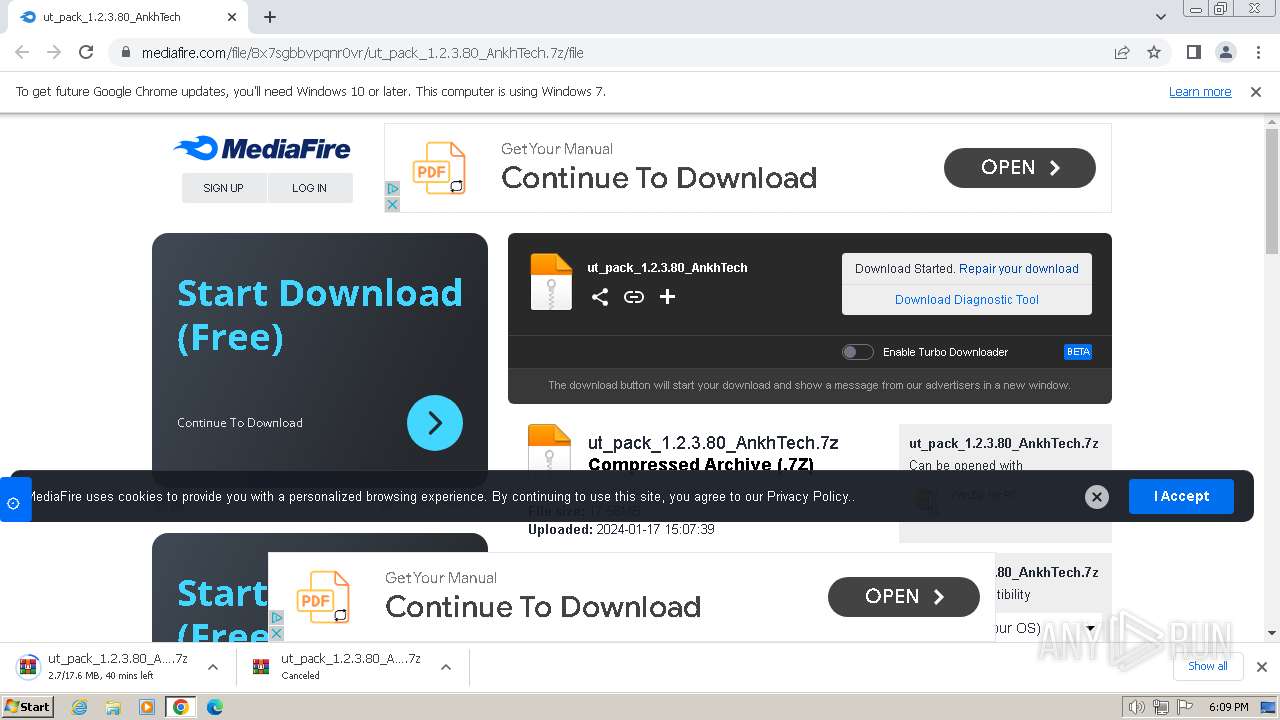Click the PDF icon in top banner ad
The height and width of the screenshot is (720, 1280).
pos(439,168)
